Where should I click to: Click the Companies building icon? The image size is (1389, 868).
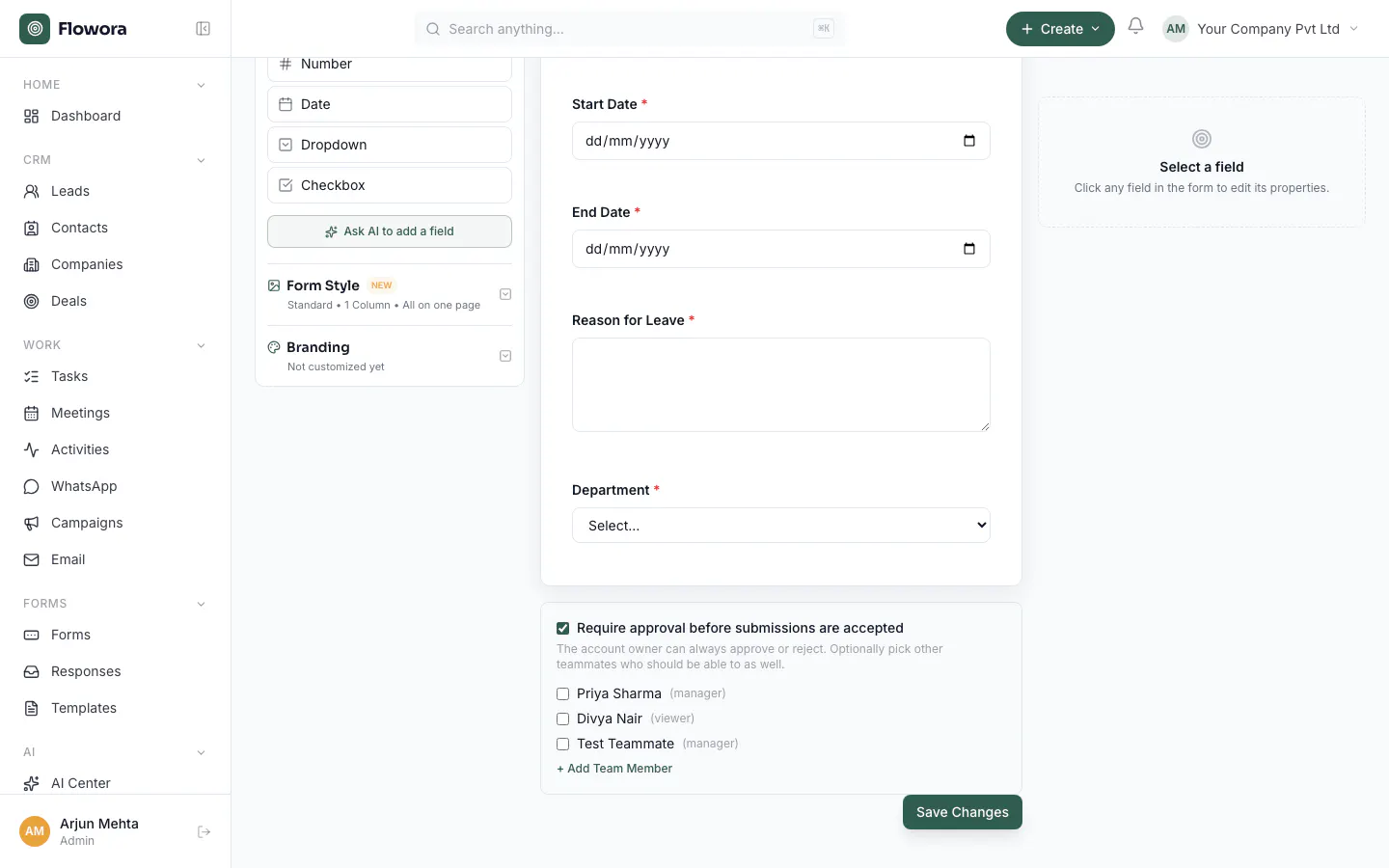point(32,264)
